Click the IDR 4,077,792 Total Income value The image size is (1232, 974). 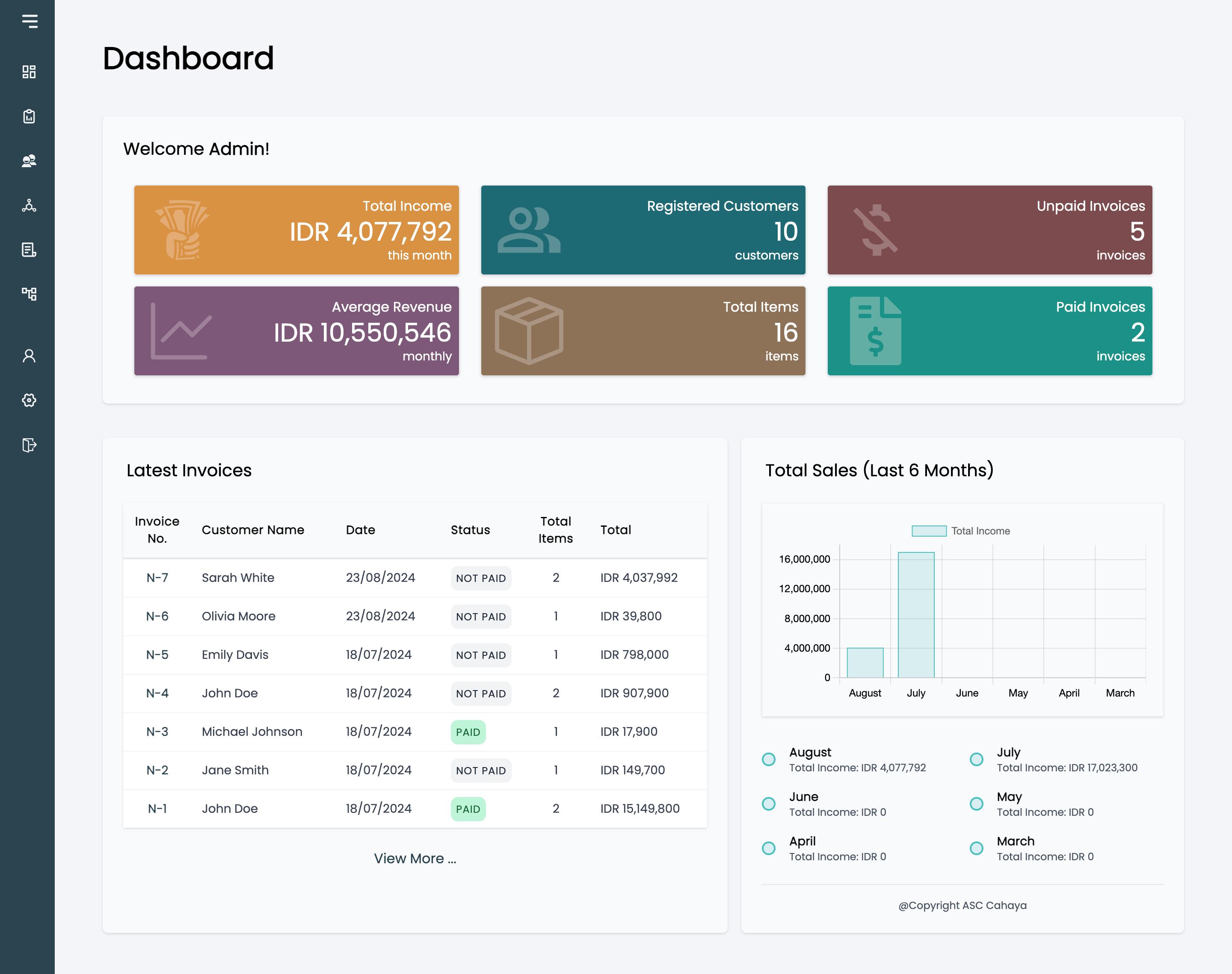coord(371,232)
